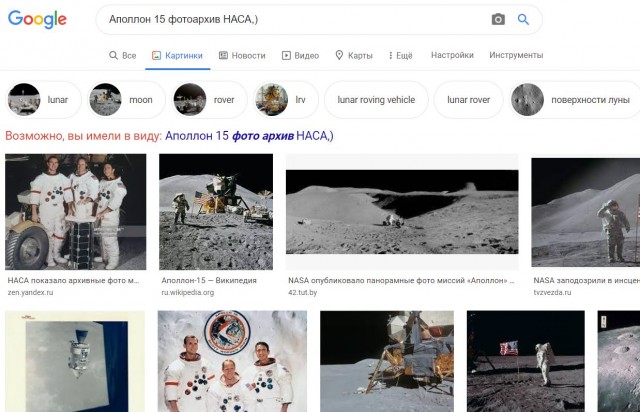Open the Новости tab
The height and width of the screenshot is (412, 640).
point(242,55)
